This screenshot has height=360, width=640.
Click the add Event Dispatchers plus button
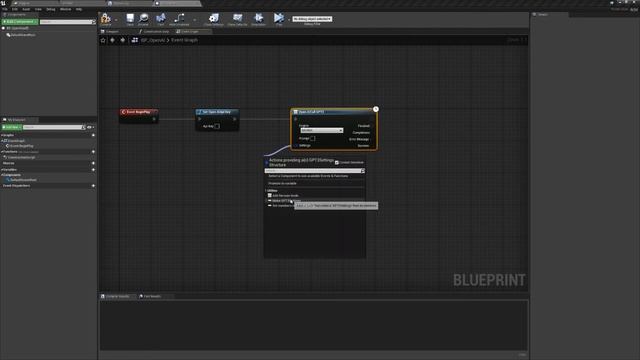tap(93, 186)
